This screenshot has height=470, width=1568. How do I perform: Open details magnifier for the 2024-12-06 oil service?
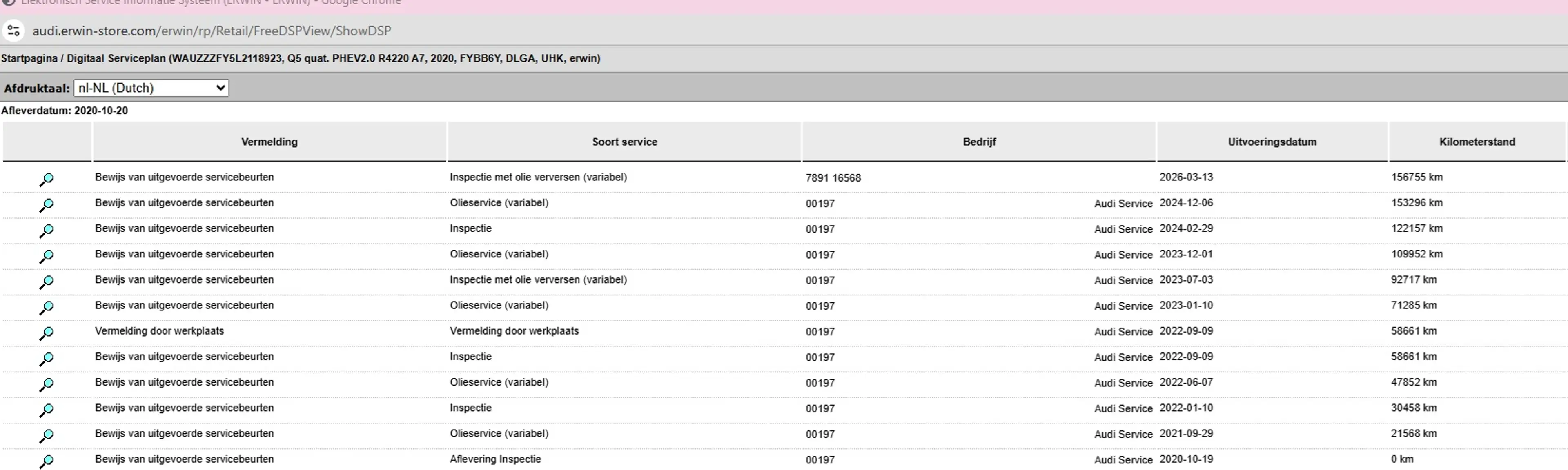46,205
